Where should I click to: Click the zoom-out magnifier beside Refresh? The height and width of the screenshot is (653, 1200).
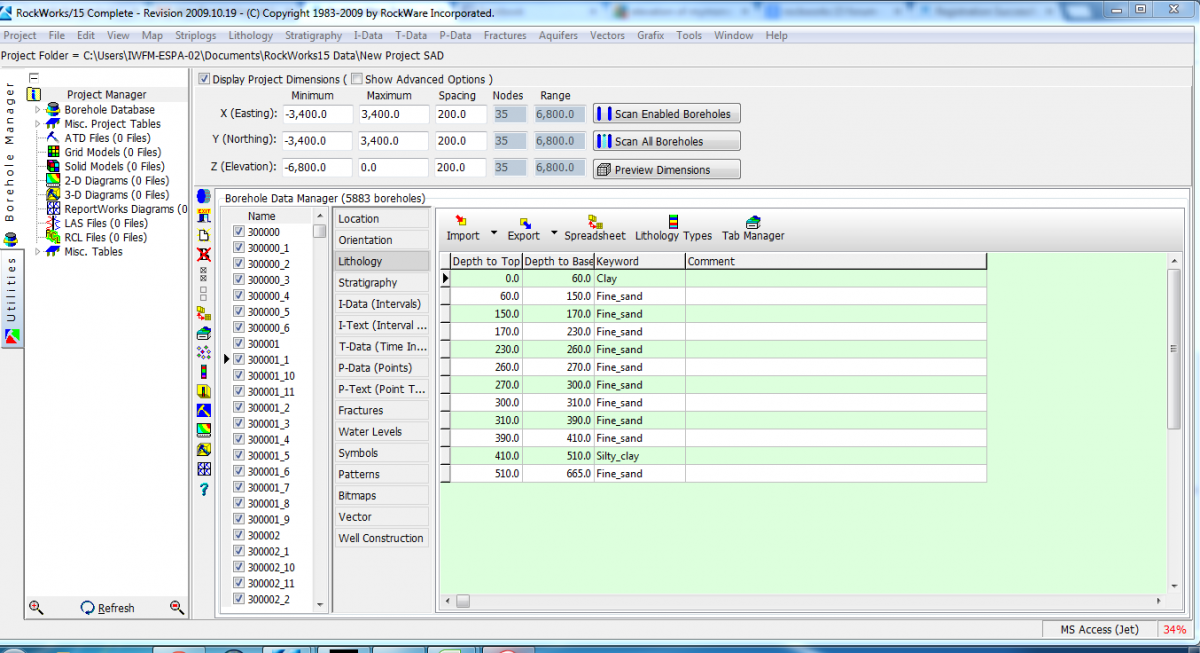point(177,607)
